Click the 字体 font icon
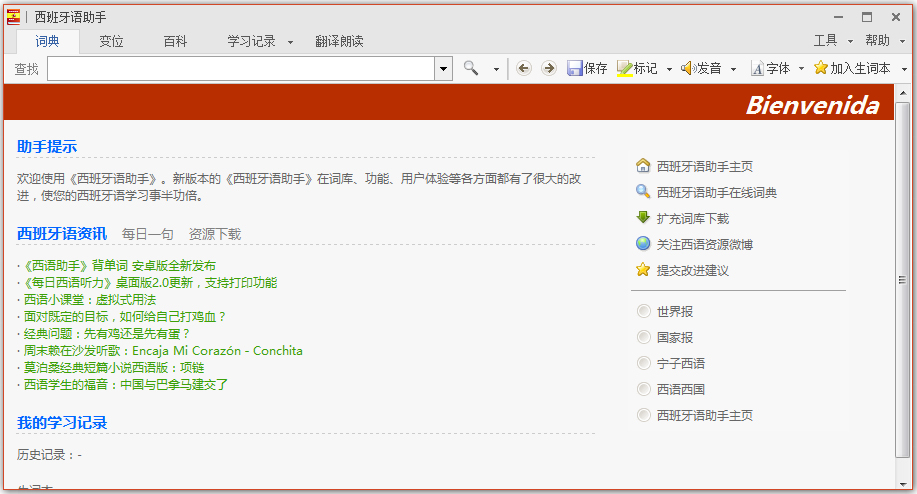 (x=757, y=68)
